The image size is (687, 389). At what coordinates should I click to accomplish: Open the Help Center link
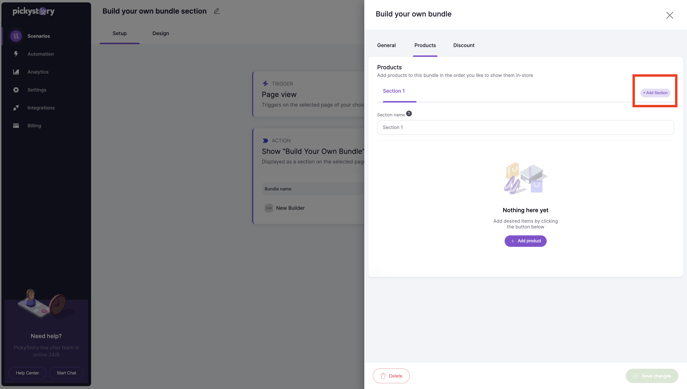coord(28,373)
